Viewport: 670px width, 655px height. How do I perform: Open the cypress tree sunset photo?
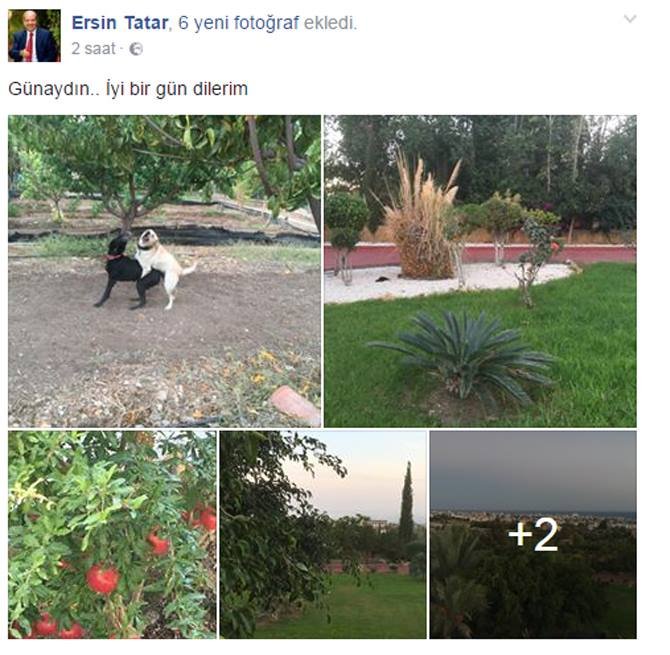click(x=323, y=535)
